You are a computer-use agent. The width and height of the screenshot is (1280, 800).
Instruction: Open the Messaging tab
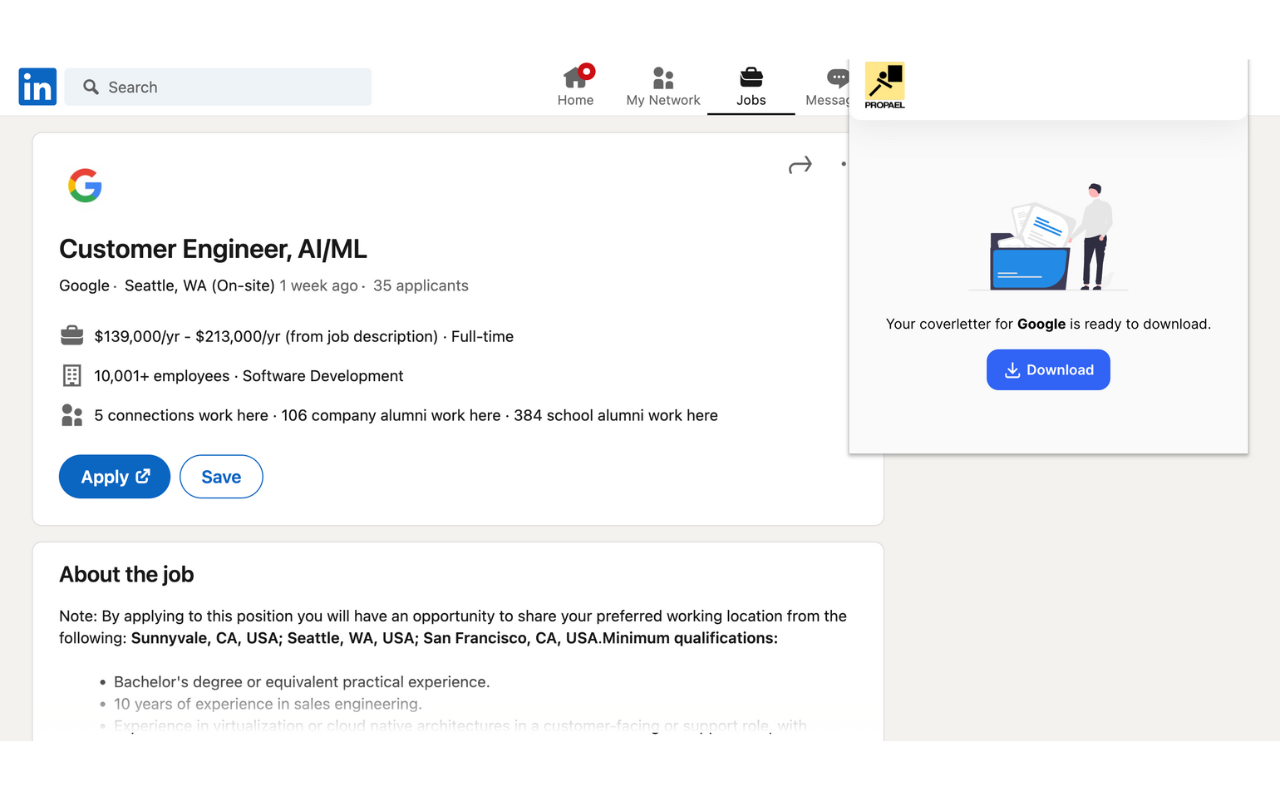coord(828,86)
